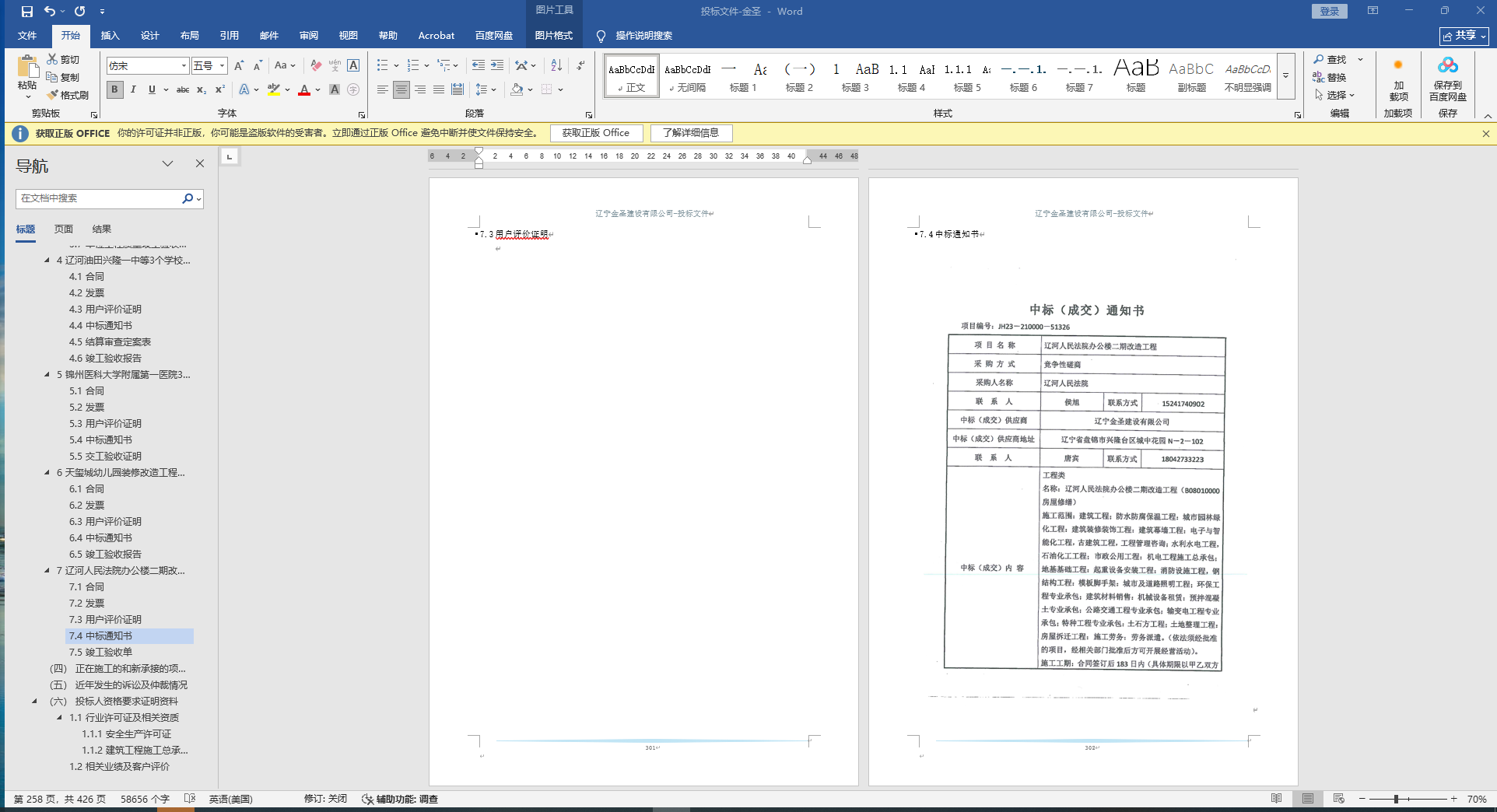Apply enclosed character formatting
Image resolution: width=1497 pixels, height=812 pixels.
(353, 89)
